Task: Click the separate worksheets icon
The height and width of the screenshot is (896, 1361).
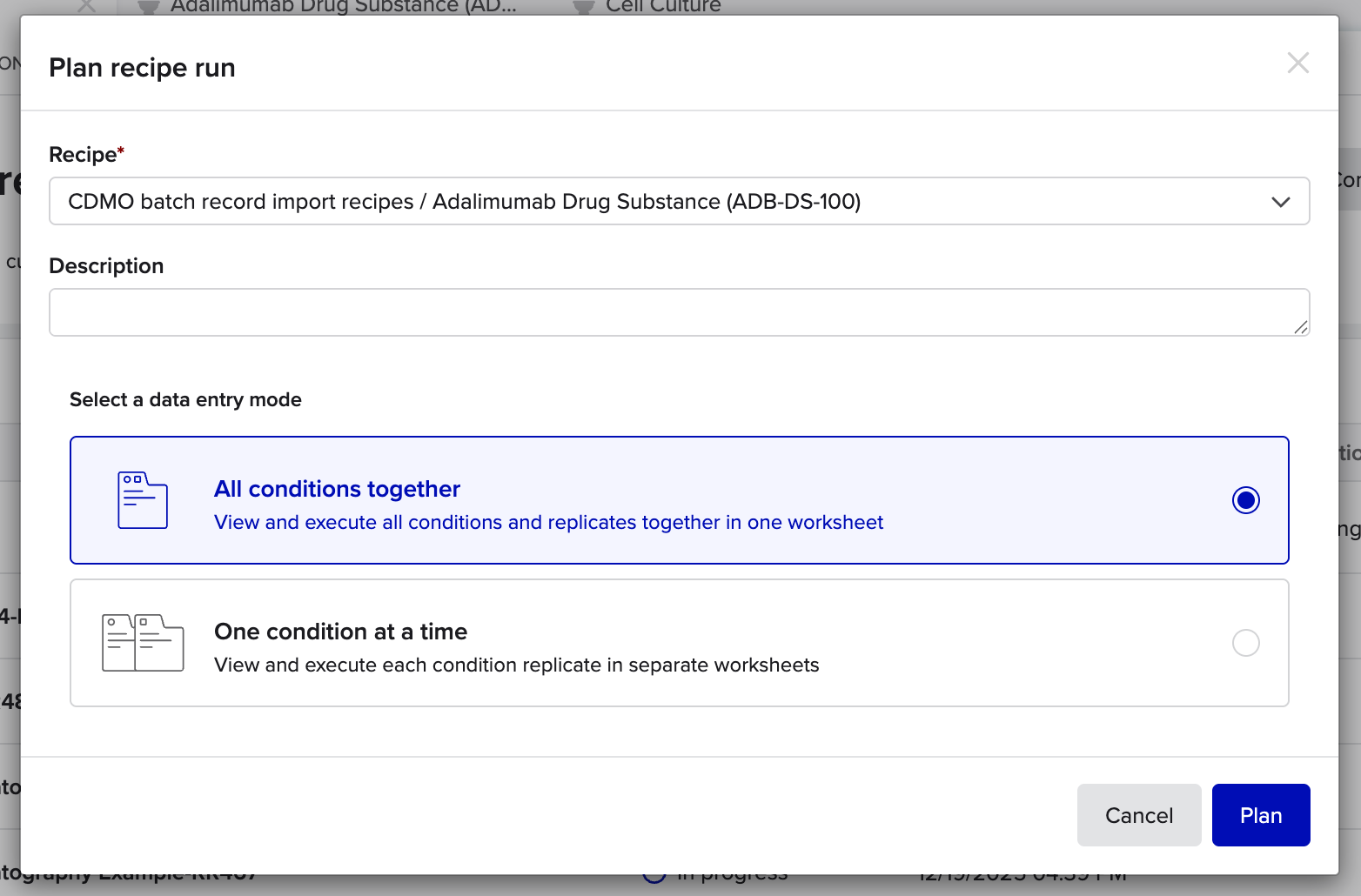Action: tap(143, 643)
